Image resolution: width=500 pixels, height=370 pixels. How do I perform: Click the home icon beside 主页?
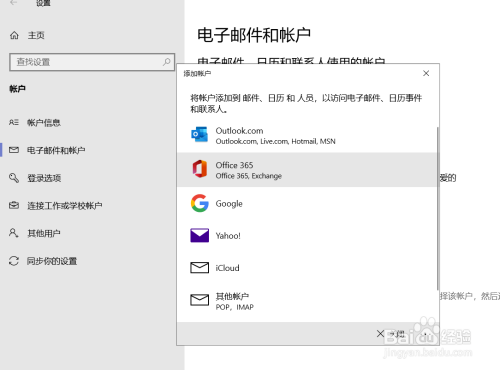pyautogui.click(x=14, y=35)
